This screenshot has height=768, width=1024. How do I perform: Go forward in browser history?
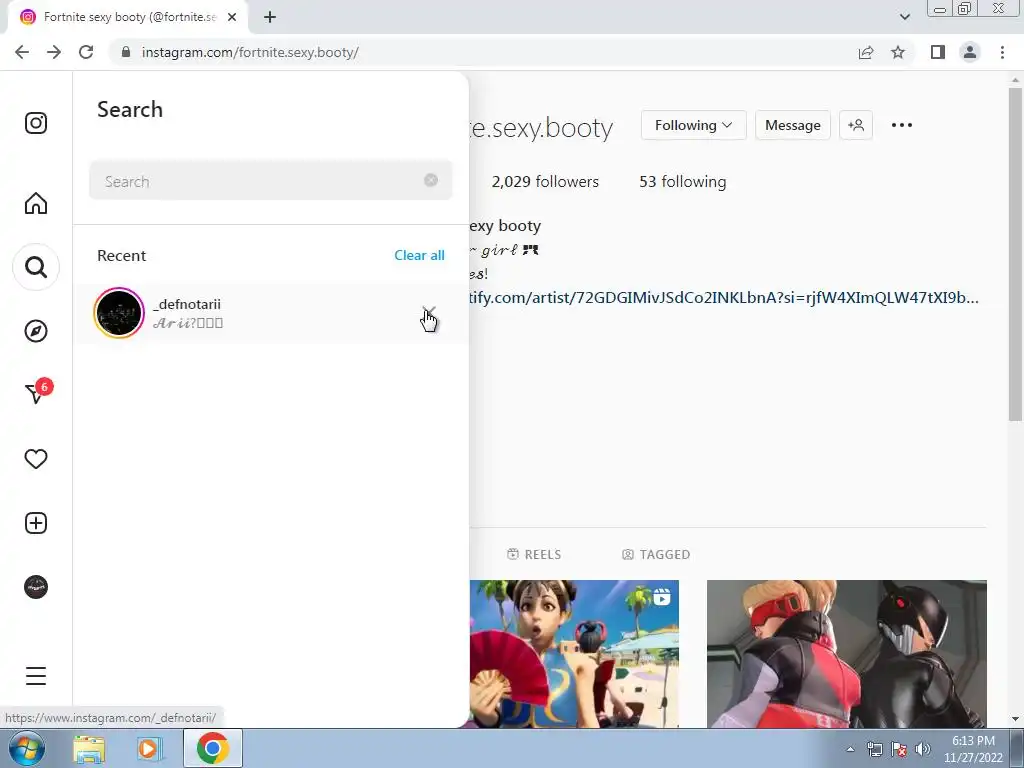point(54,52)
